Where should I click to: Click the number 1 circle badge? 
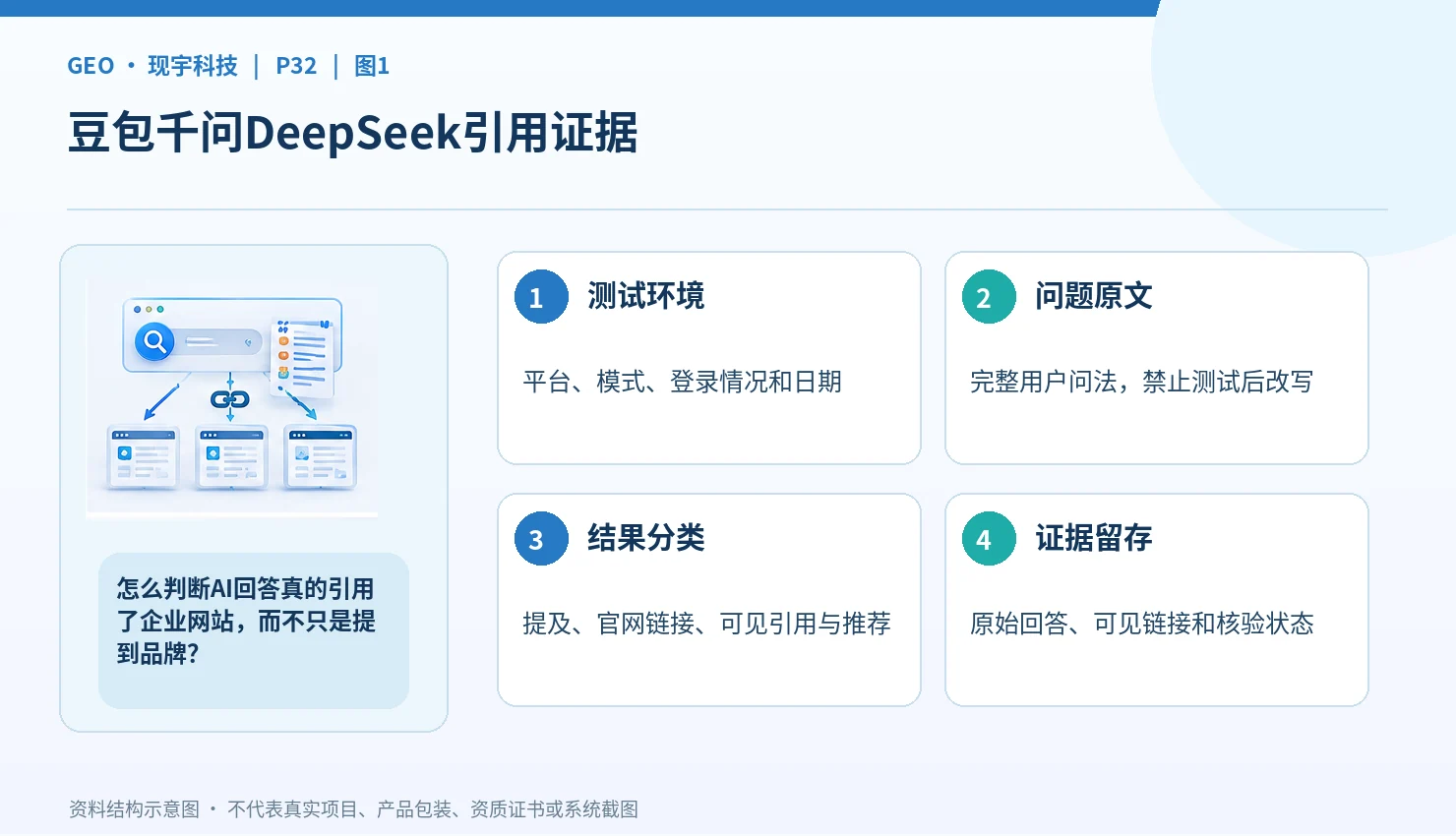541,297
